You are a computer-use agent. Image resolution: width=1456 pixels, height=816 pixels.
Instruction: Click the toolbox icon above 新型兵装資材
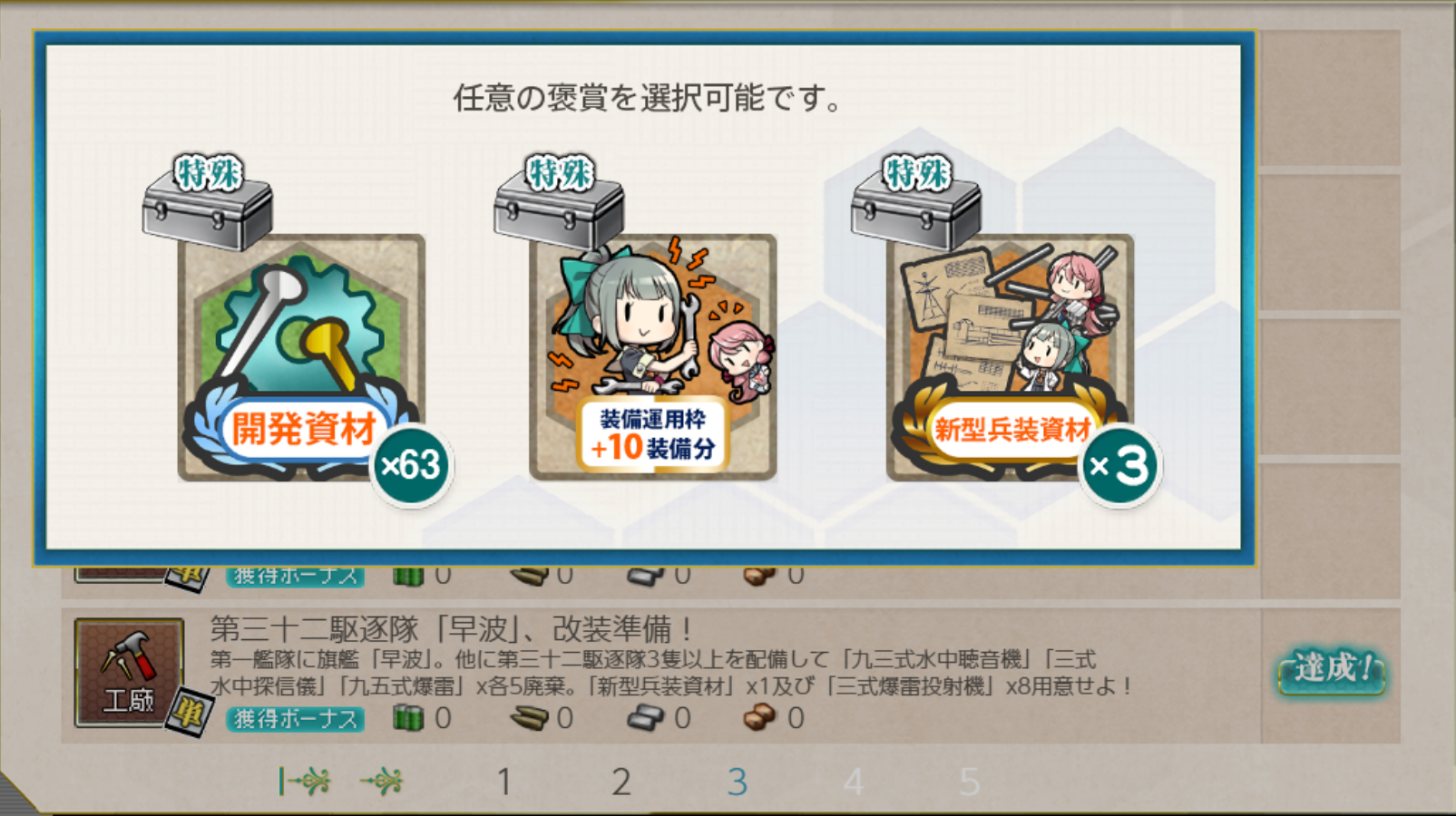[916, 202]
